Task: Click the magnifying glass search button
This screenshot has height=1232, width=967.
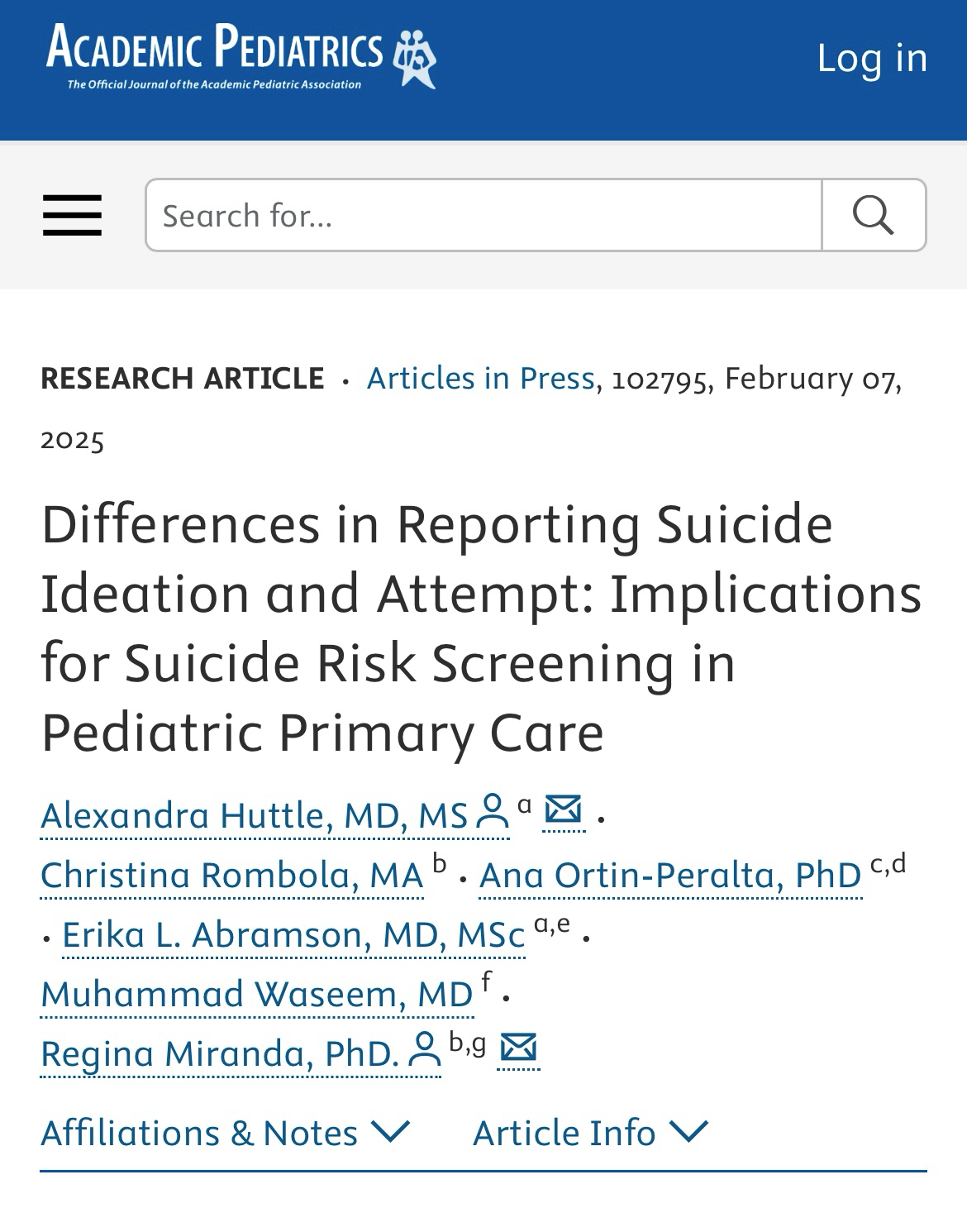Action: tap(874, 215)
